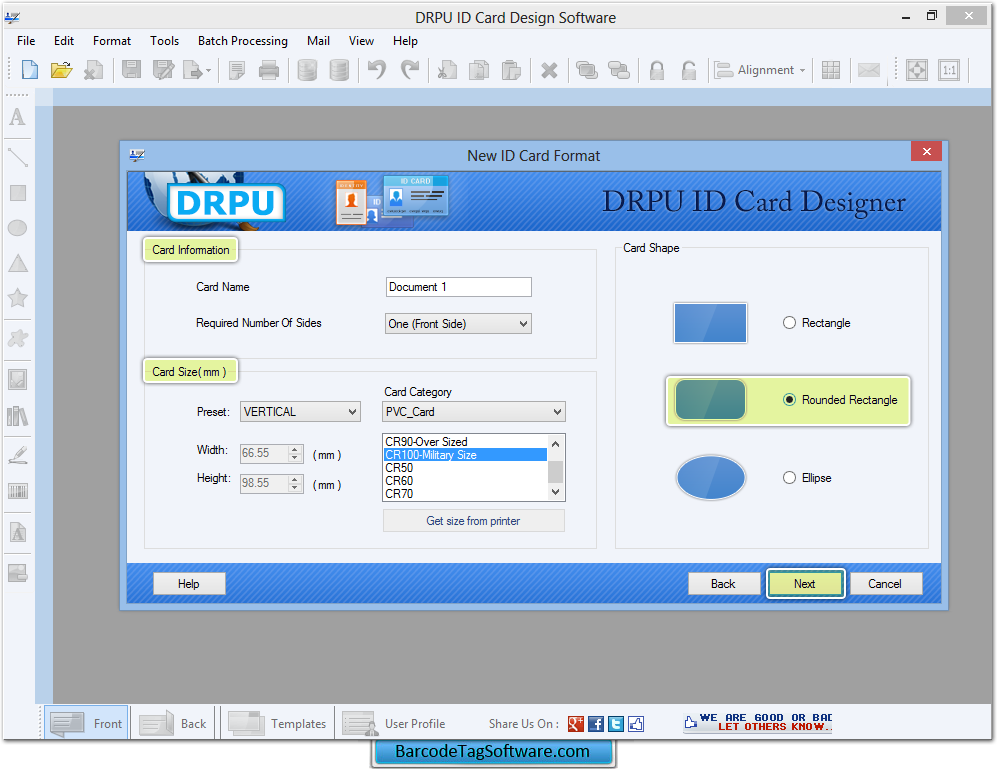Click the card size list scrollbar thumb
The image size is (997, 769).
coord(556,471)
